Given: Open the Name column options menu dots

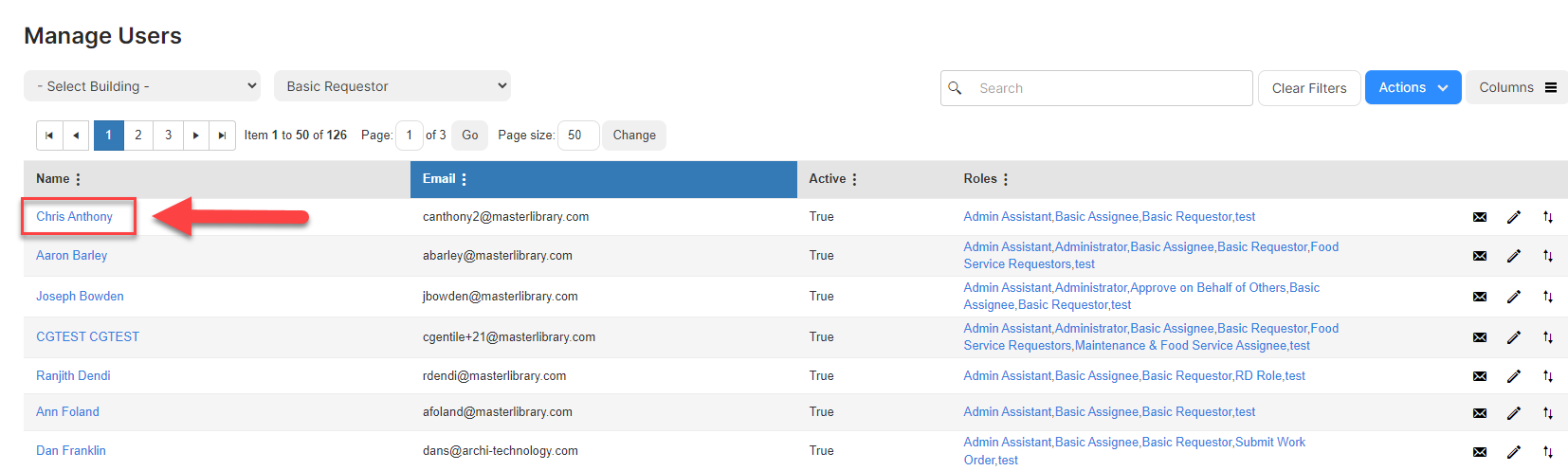Looking at the screenshot, I should pos(78,179).
